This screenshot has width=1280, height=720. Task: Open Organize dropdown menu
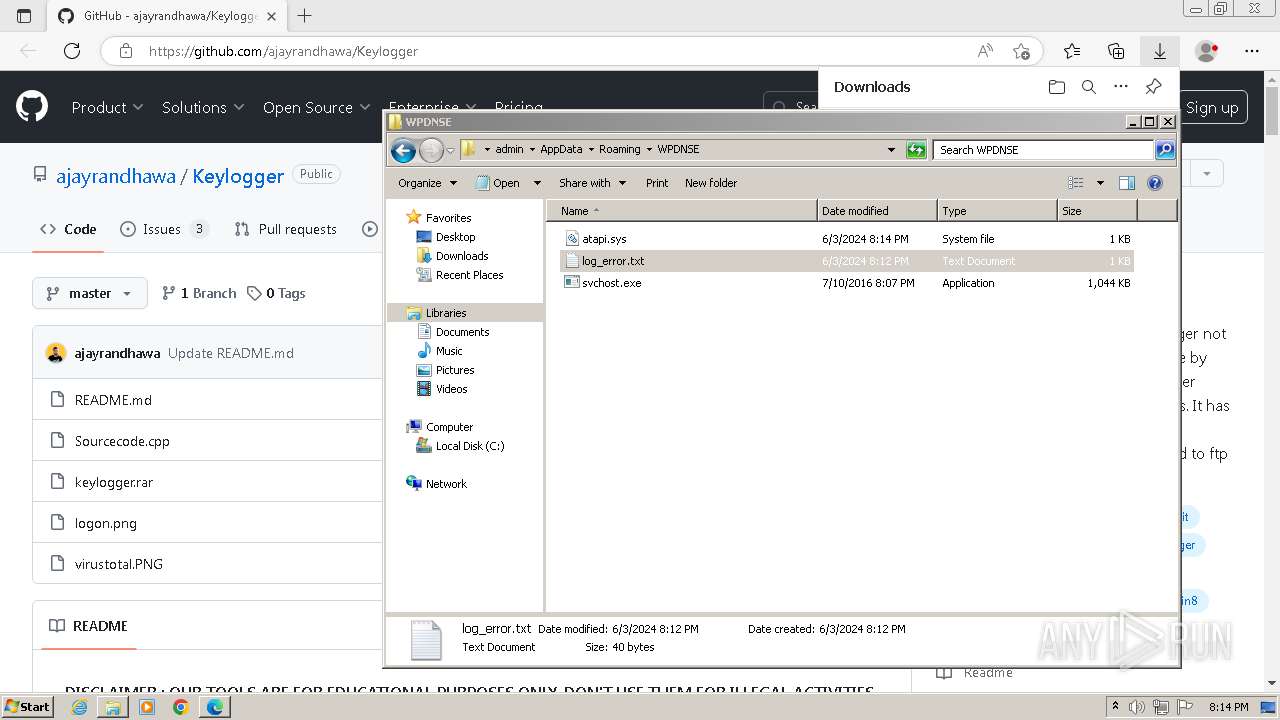(x=427, y=183)
